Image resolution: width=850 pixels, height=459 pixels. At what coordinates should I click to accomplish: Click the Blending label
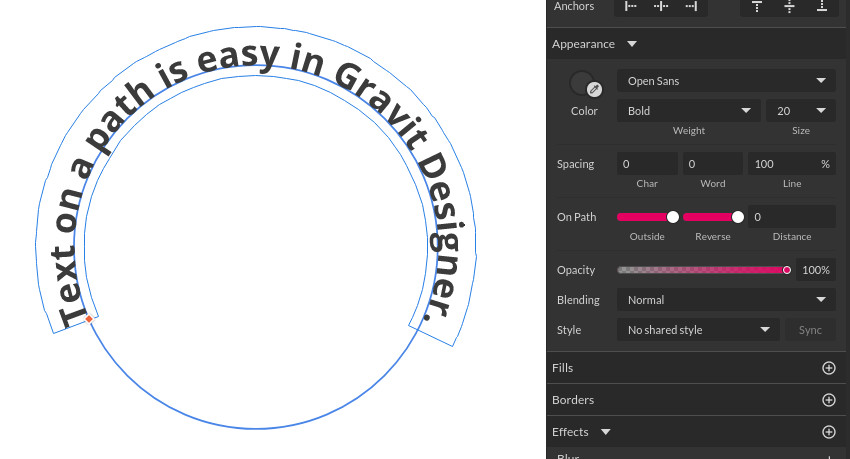click(x=578, y=300)
